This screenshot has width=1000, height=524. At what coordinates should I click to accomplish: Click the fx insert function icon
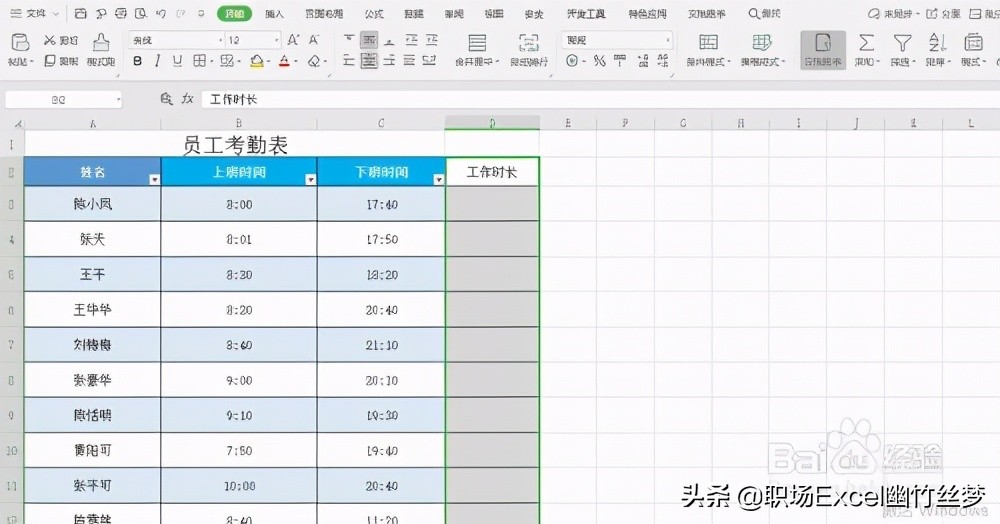coord(188,99)
